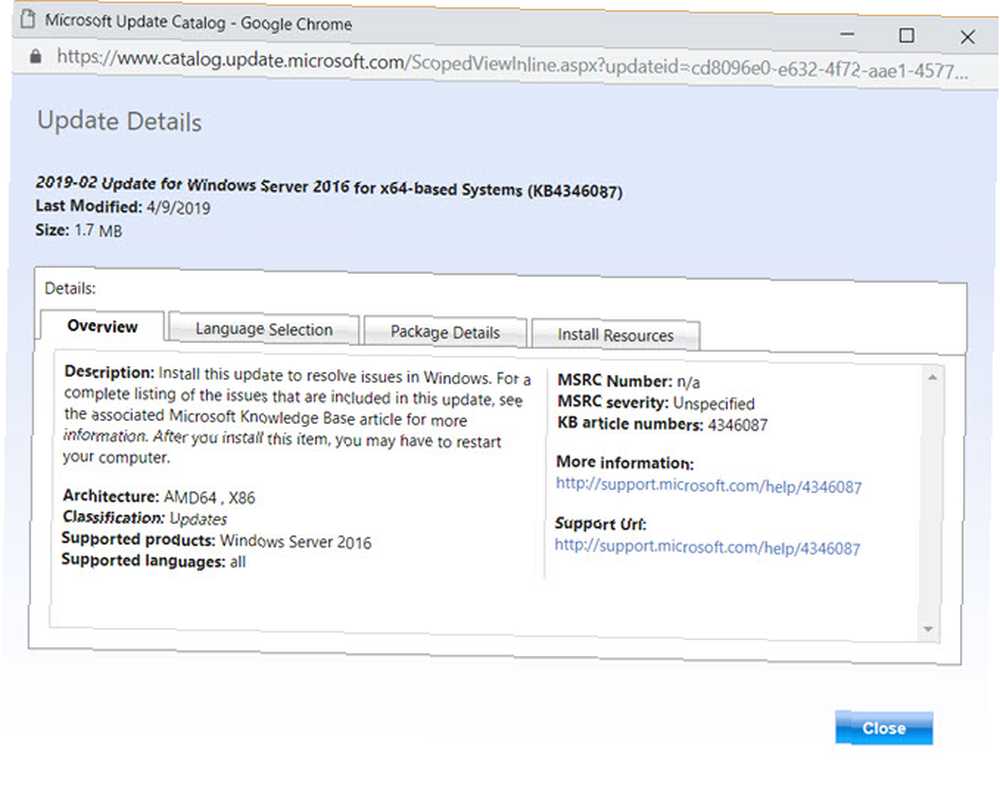This screenshot has height=793, width=1000.
Task: Click the details scrollbar down arrow
Action: (928, 629)
